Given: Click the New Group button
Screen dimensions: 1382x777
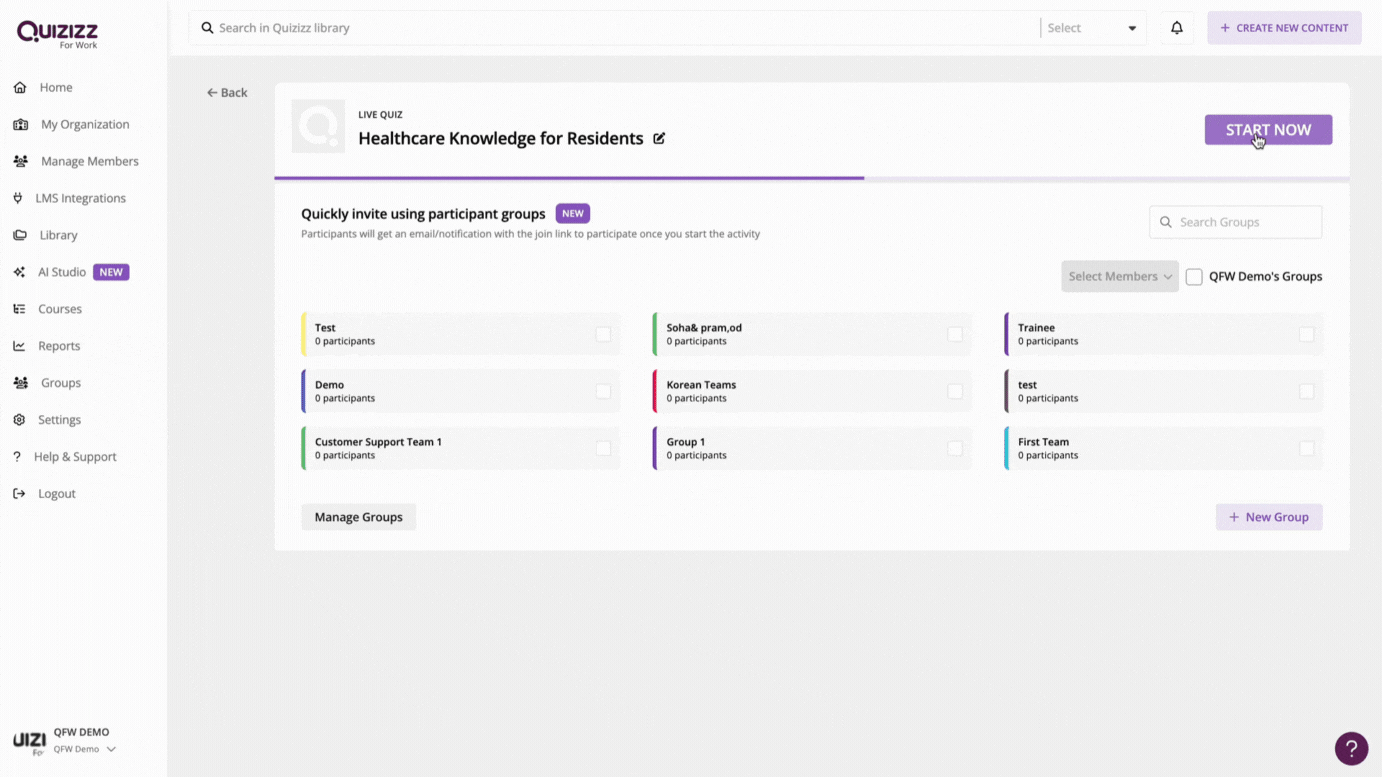Looking at the screenshot, I should pyautogui.click(x=1269, y=517).
